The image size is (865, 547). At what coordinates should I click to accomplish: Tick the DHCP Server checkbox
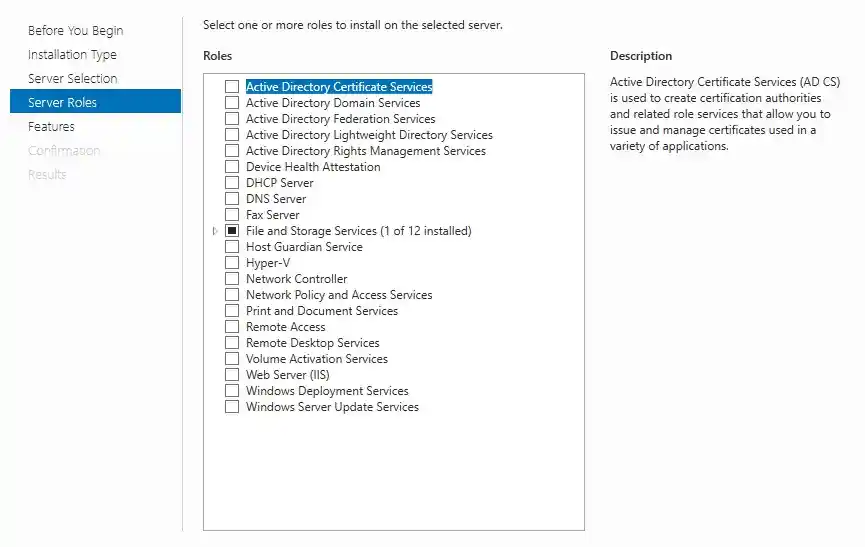[232, 183]
